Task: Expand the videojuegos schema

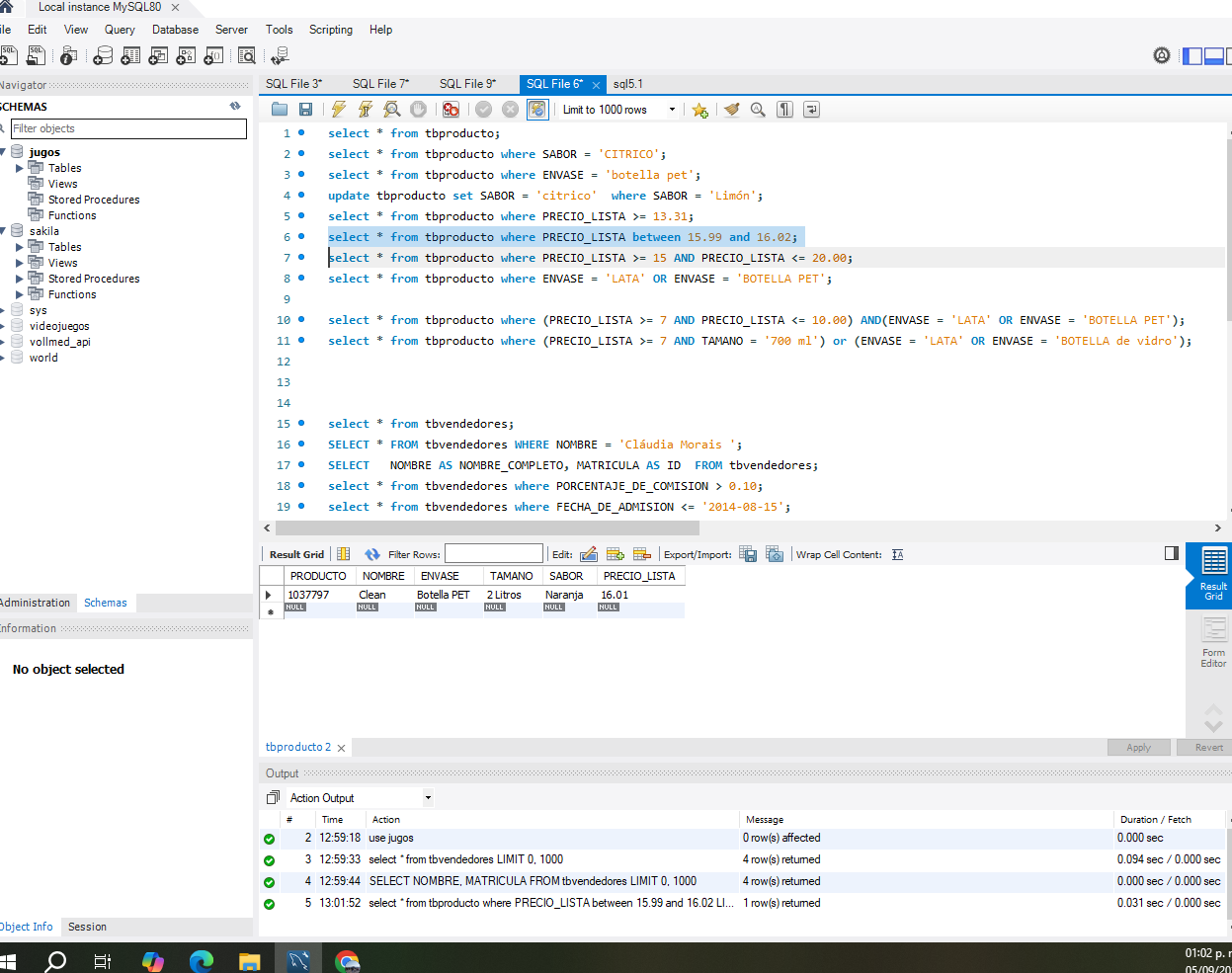Action: pyautogui.click(x=4, y=326)
